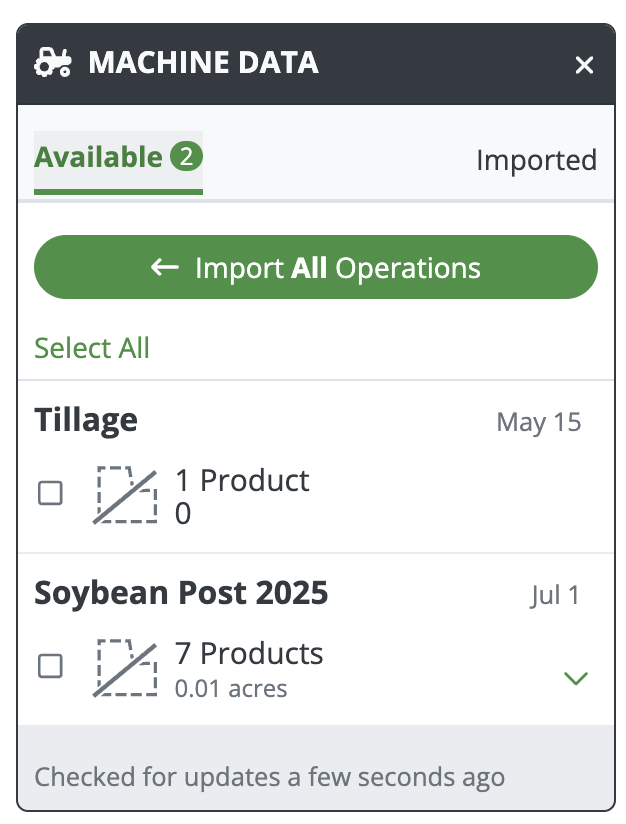Click the green badge showing 2

click(x=186, y=157)
